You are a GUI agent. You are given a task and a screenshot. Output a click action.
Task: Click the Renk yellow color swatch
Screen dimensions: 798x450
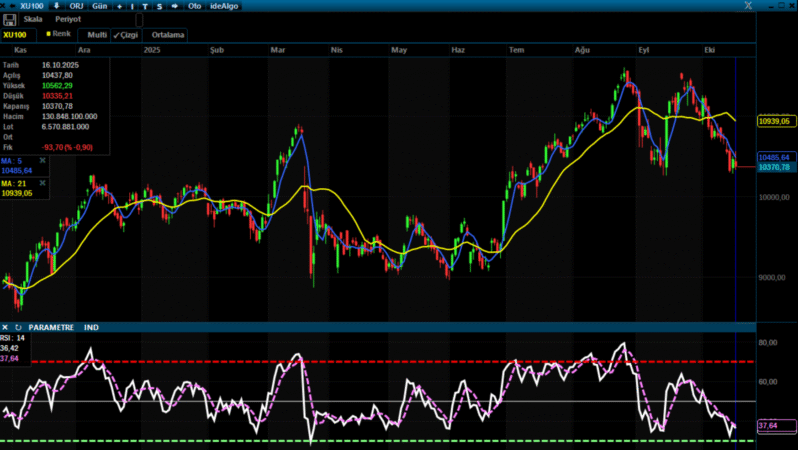48,33
